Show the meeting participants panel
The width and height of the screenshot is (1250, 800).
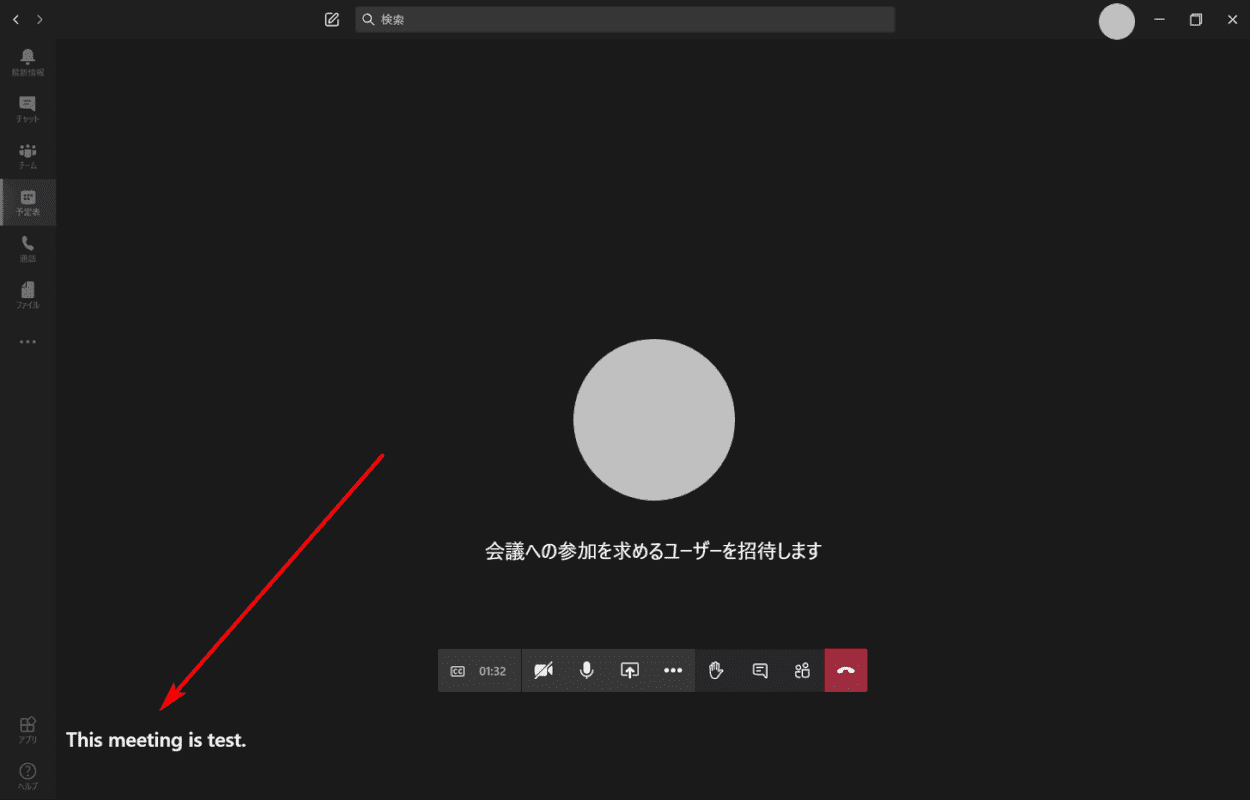point(802,670)
